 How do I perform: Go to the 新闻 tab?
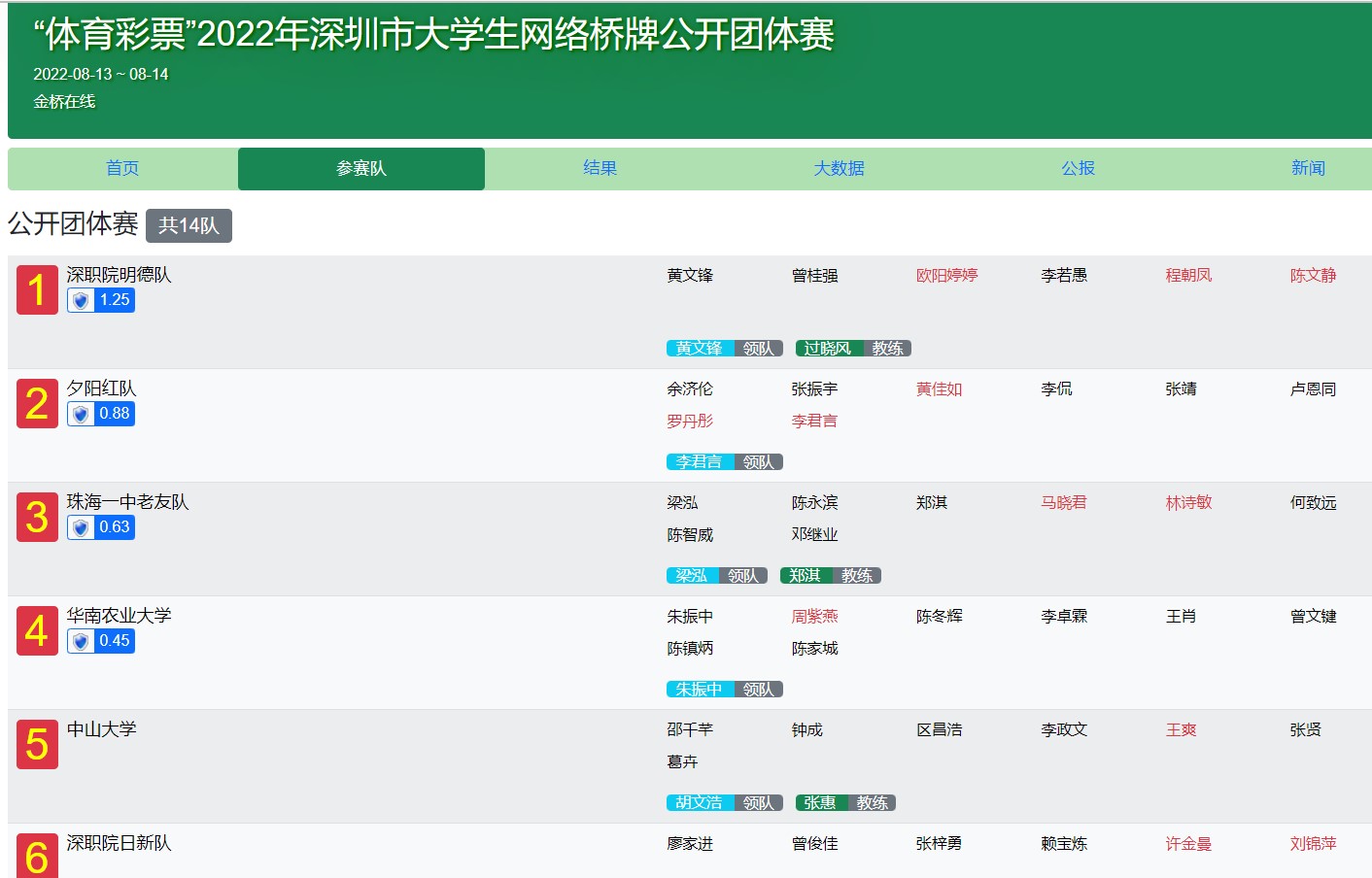[x=1307, y=169]
